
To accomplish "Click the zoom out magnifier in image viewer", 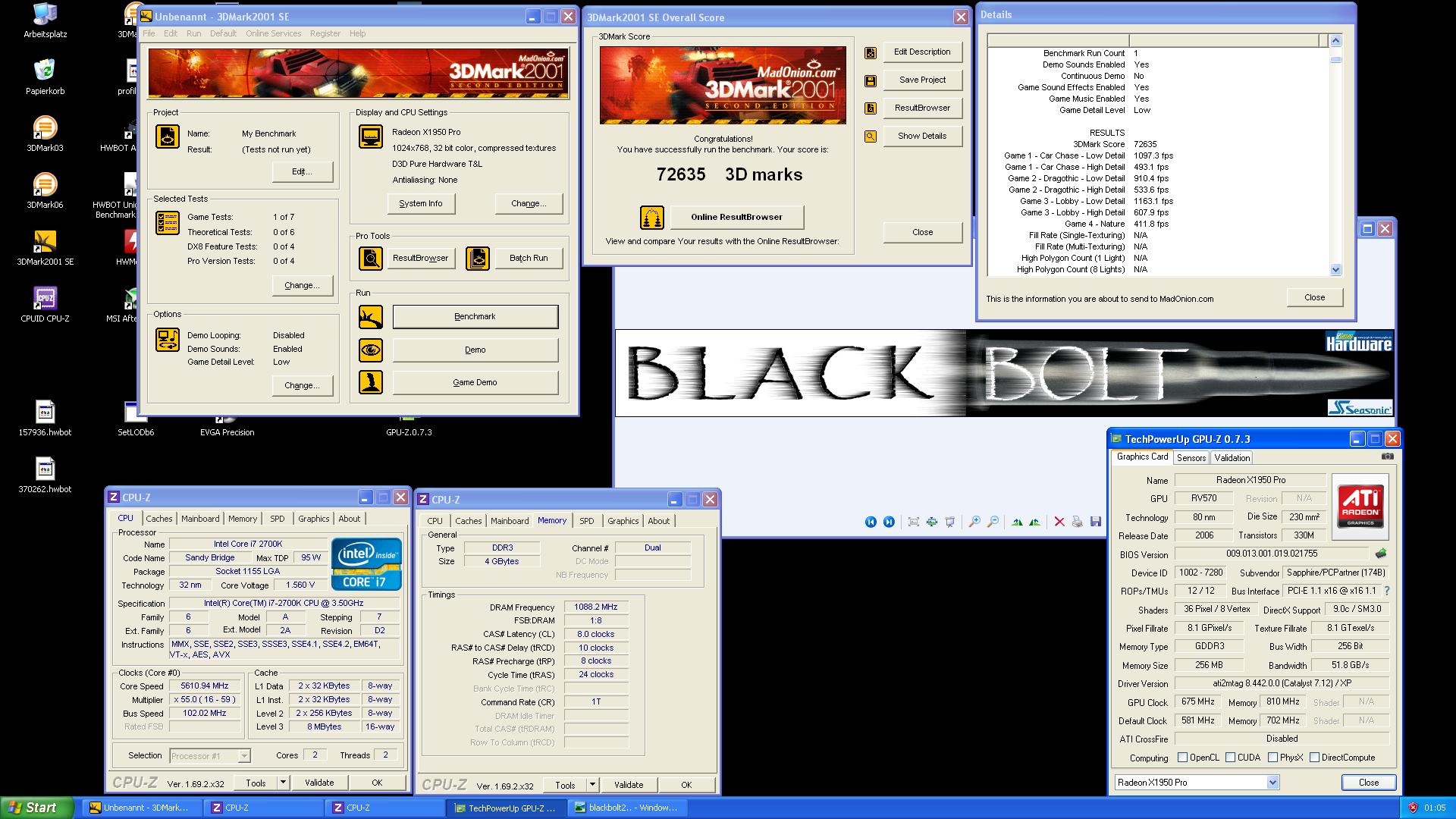I will 993,522.
